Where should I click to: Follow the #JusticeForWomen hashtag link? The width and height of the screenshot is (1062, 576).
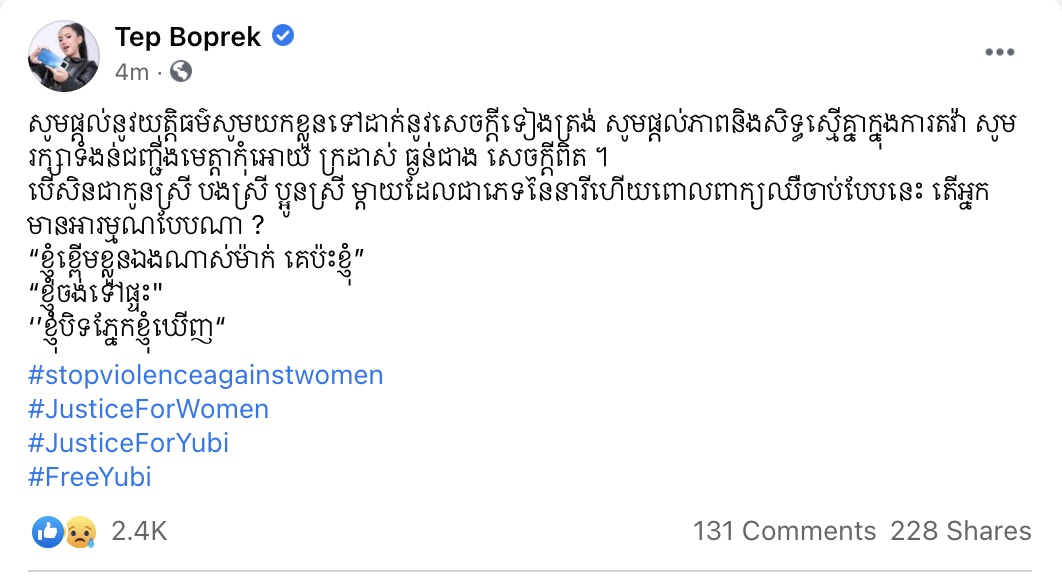149,409
